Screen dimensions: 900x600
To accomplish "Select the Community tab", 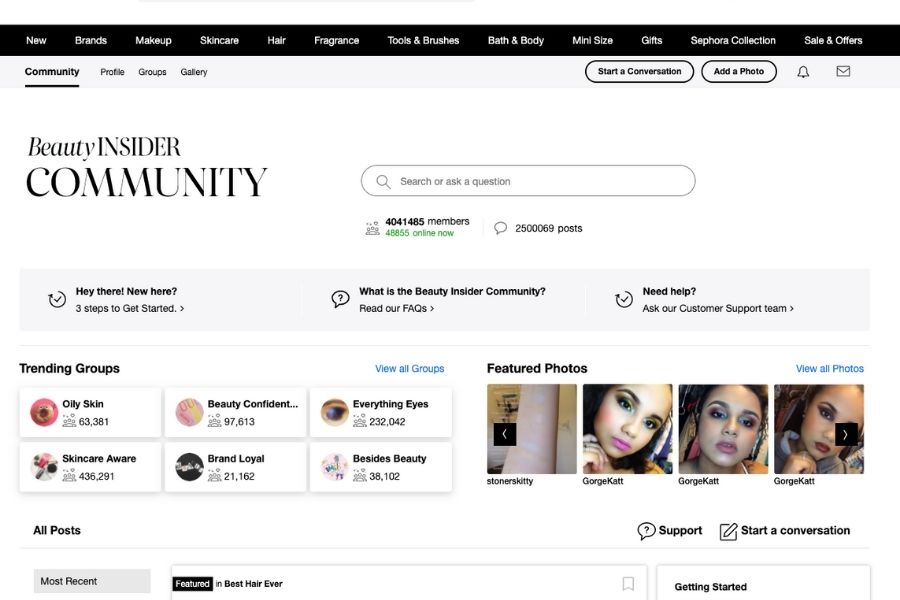I will point(52,72).
